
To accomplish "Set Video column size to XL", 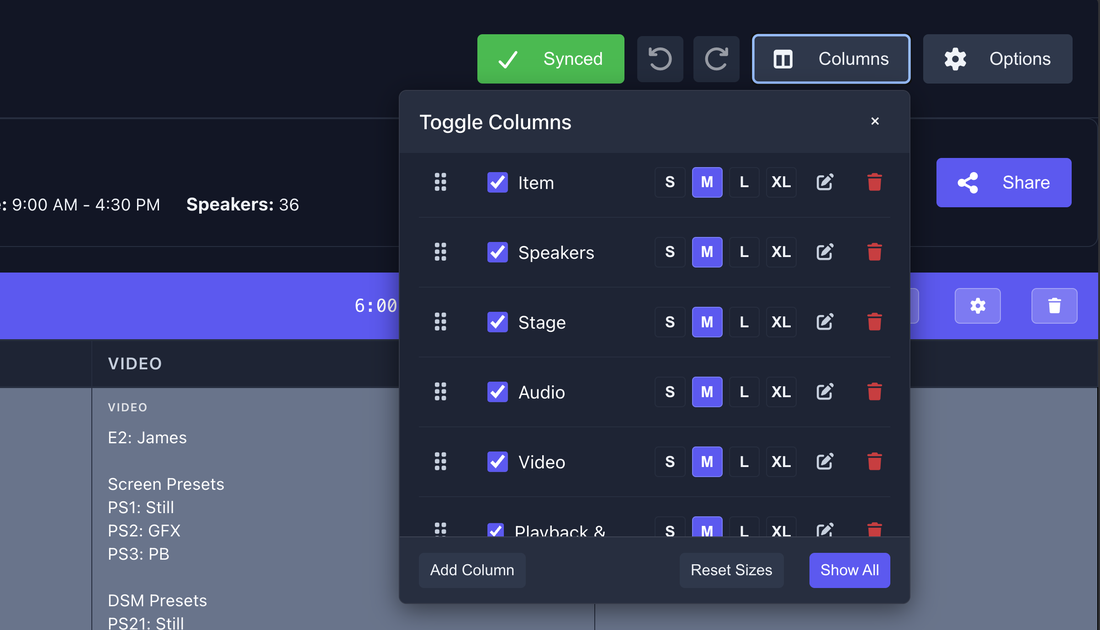I will point(781,462).
